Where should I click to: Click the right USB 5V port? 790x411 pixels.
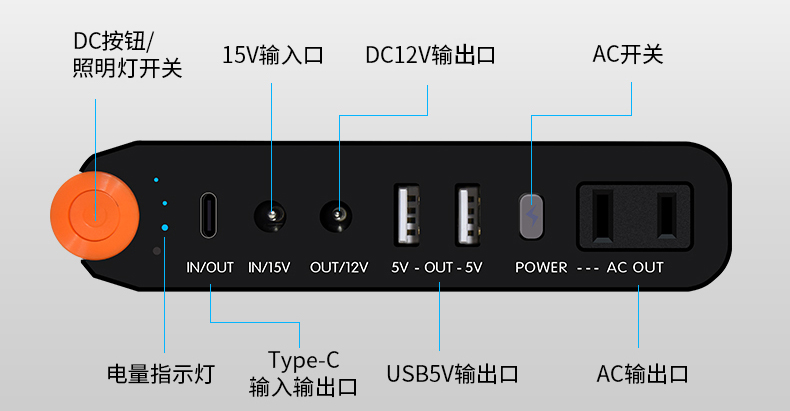point(468,215)
